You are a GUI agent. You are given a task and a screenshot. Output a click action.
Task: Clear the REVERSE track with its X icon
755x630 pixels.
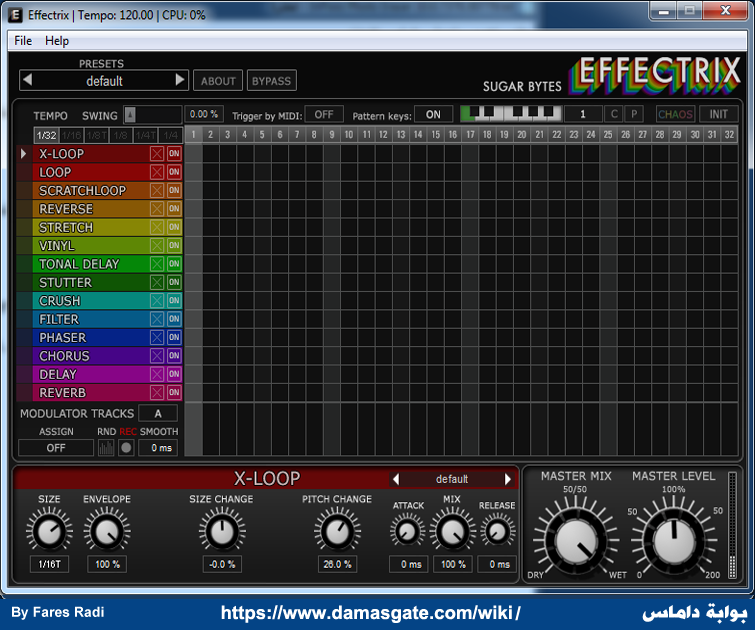click(x=157, y=209)
